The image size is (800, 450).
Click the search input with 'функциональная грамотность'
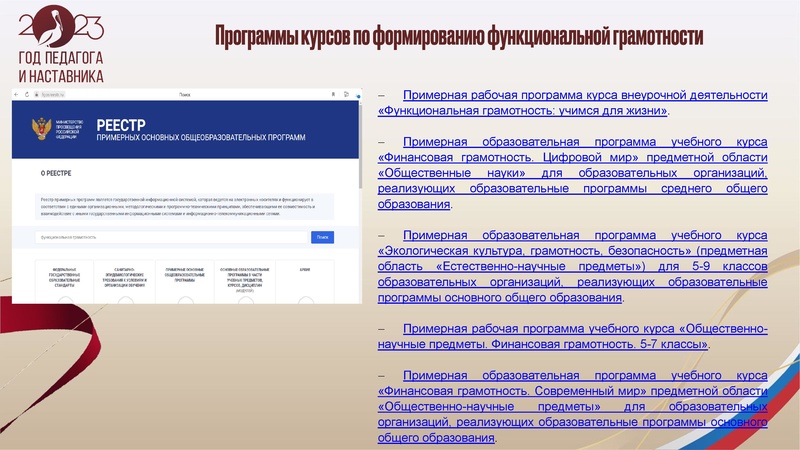172,237
